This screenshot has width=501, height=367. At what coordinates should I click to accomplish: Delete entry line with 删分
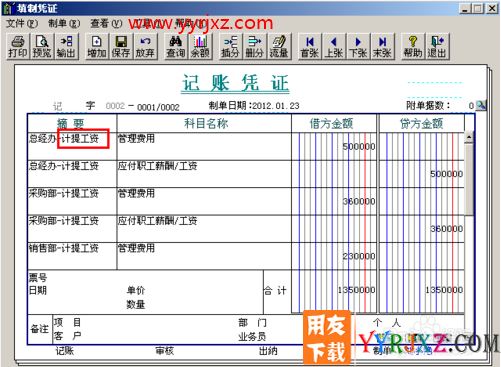pyautogui.click(x=255, y=46)
